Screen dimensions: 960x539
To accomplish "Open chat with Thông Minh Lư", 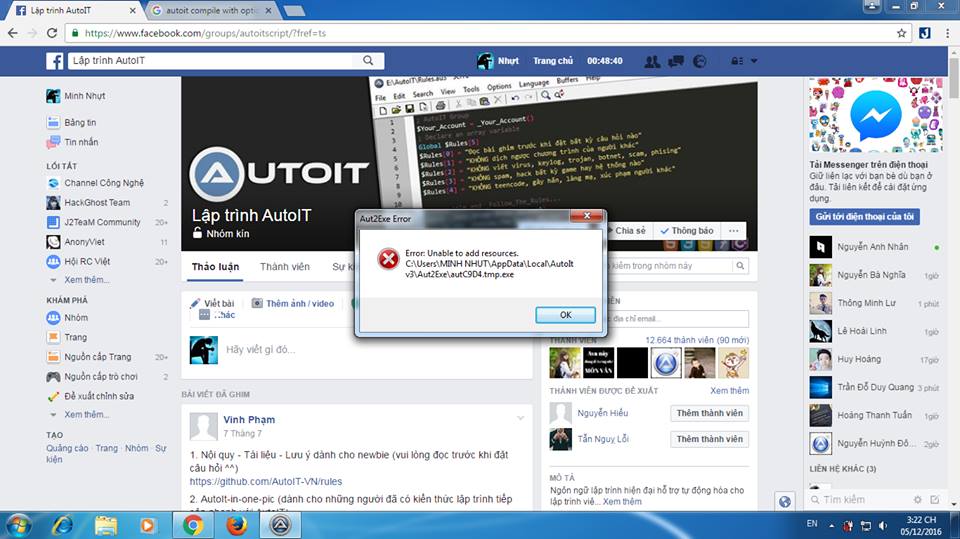I will (876, 303).
